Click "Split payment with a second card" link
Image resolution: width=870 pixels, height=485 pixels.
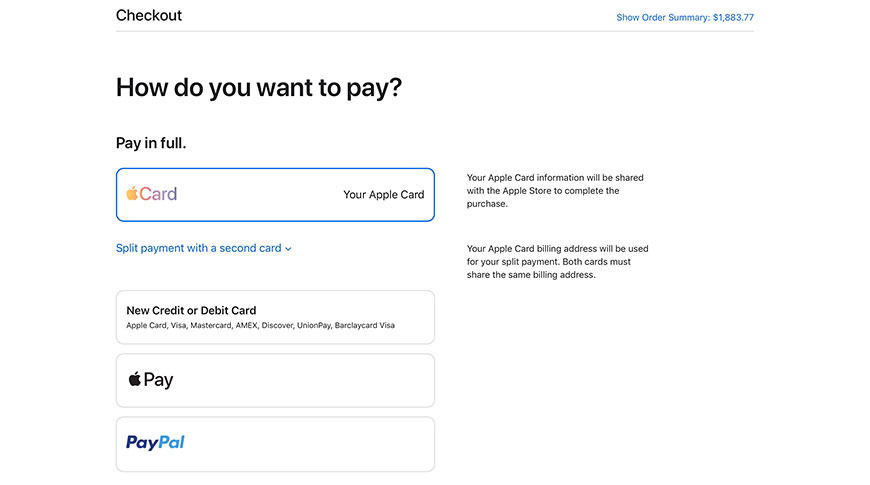coord(198,248)
